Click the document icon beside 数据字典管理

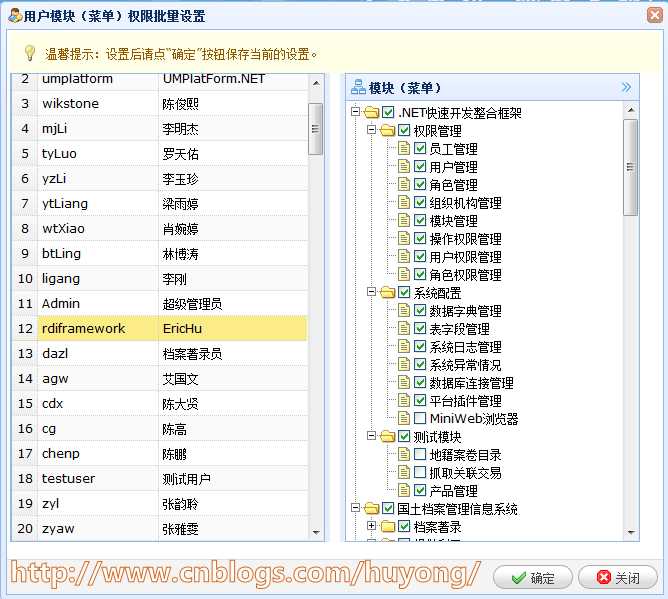(404, 310)
